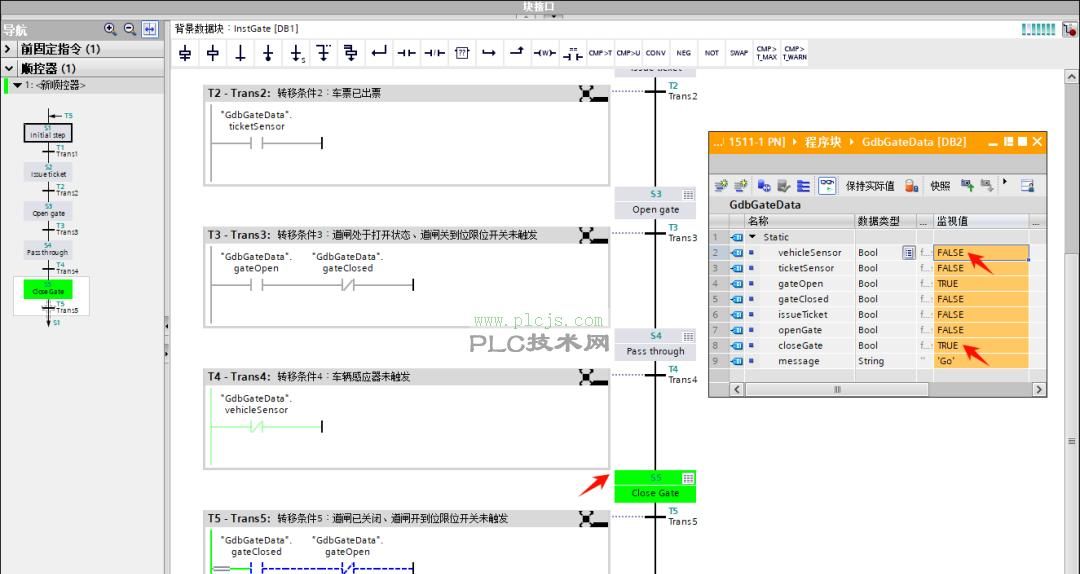Select the S5 Close Gate active step
Screen dimensions: 1080x574
tap(655, 486)
